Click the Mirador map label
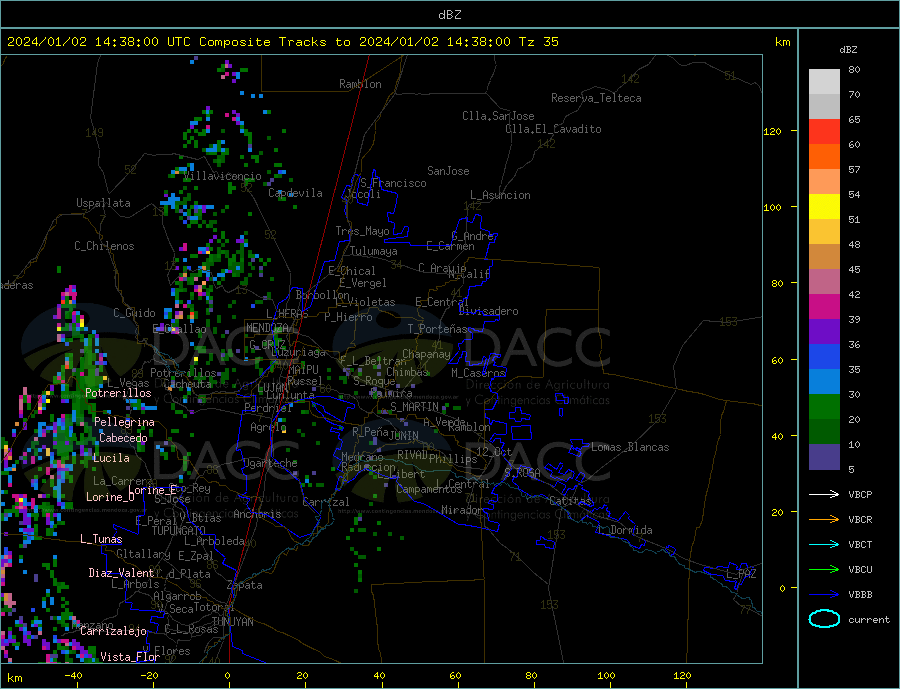 [463, 510]
